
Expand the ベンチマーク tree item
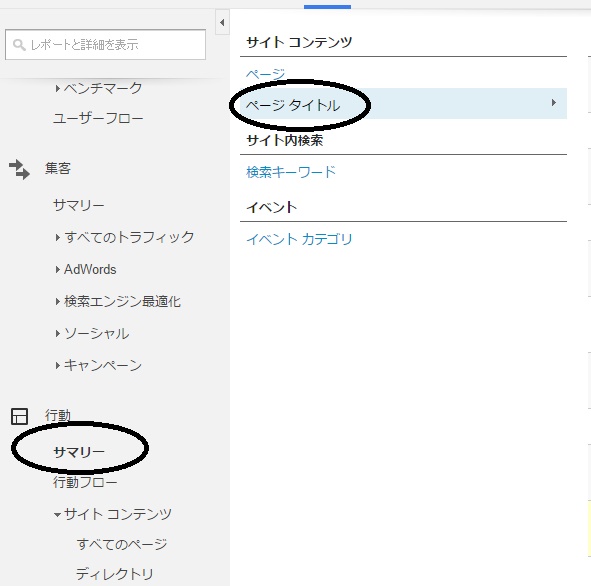point(57,89)
